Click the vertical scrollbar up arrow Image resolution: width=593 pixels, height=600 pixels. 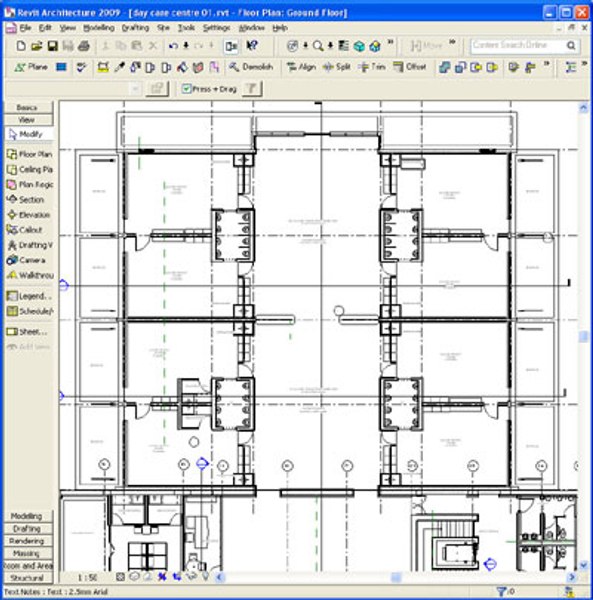tap(583, 108)
